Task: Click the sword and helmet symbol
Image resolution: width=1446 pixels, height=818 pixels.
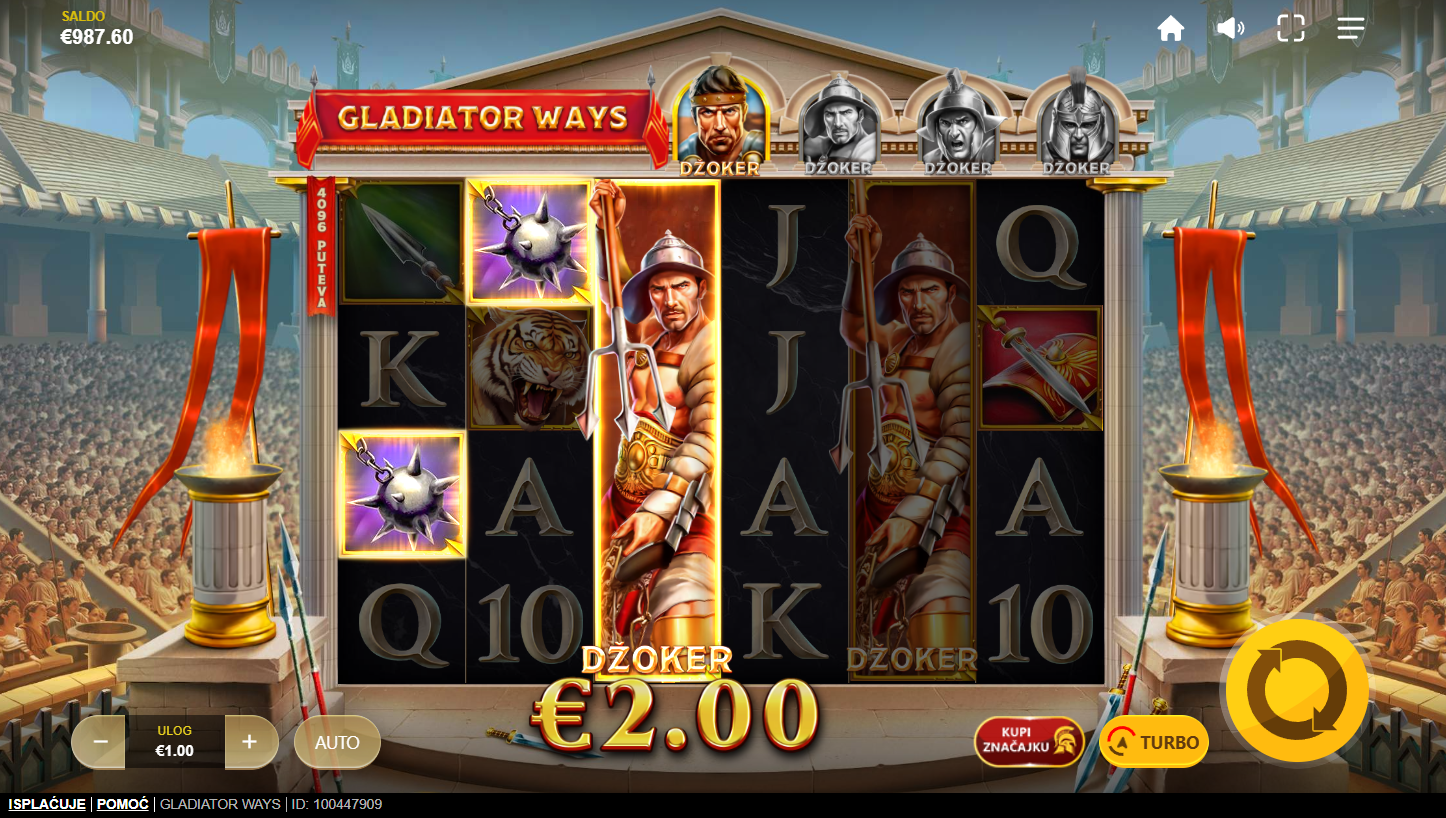Action: (1041, 368)
